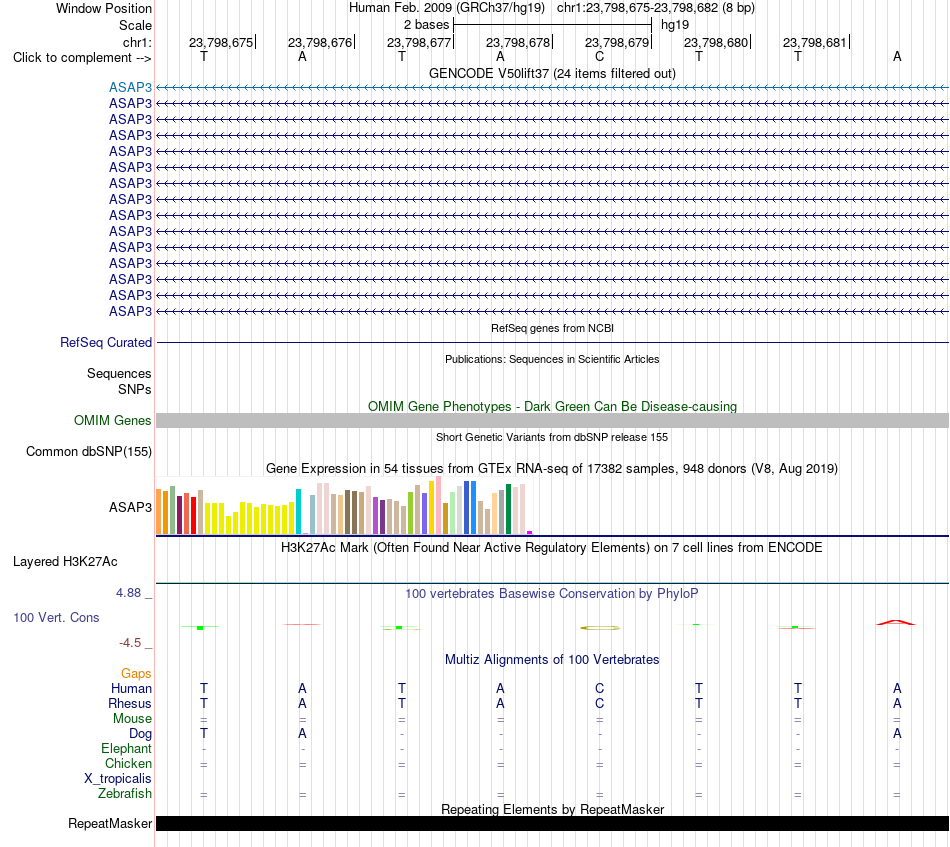The height and width of the screenshot is (847, 950).
Task: Open the Publications: Sequences in Scientific Articles title
Action: [552, 359]
